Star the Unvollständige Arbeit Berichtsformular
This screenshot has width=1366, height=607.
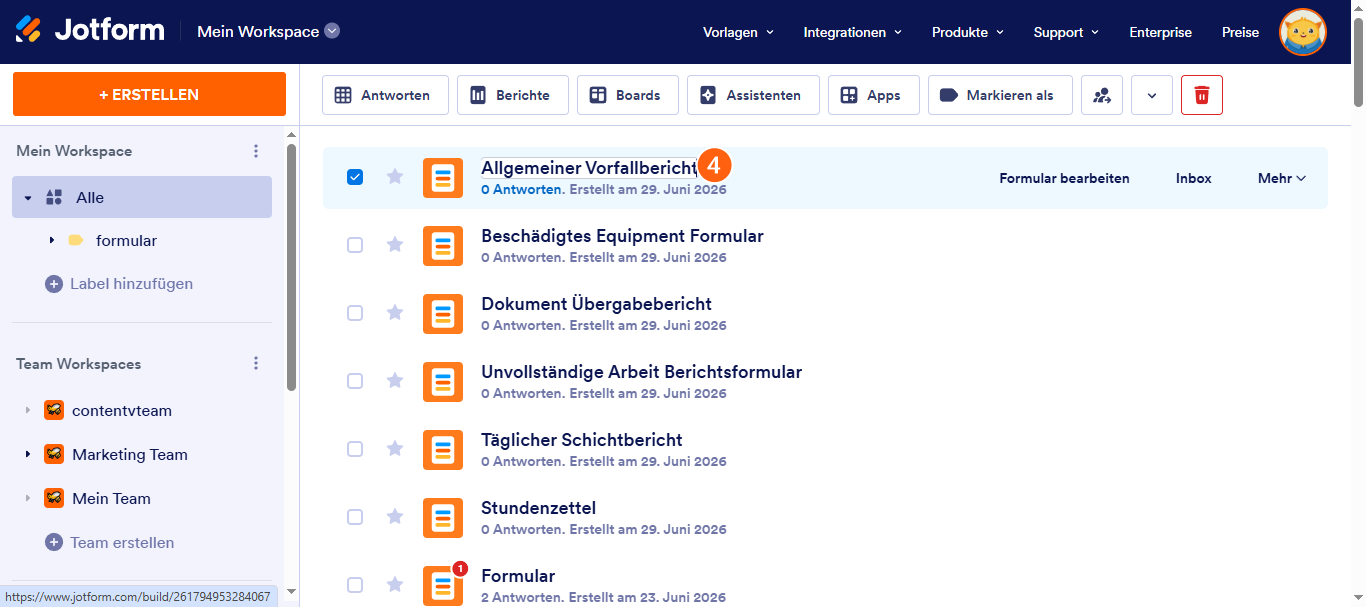coord(395,381)
